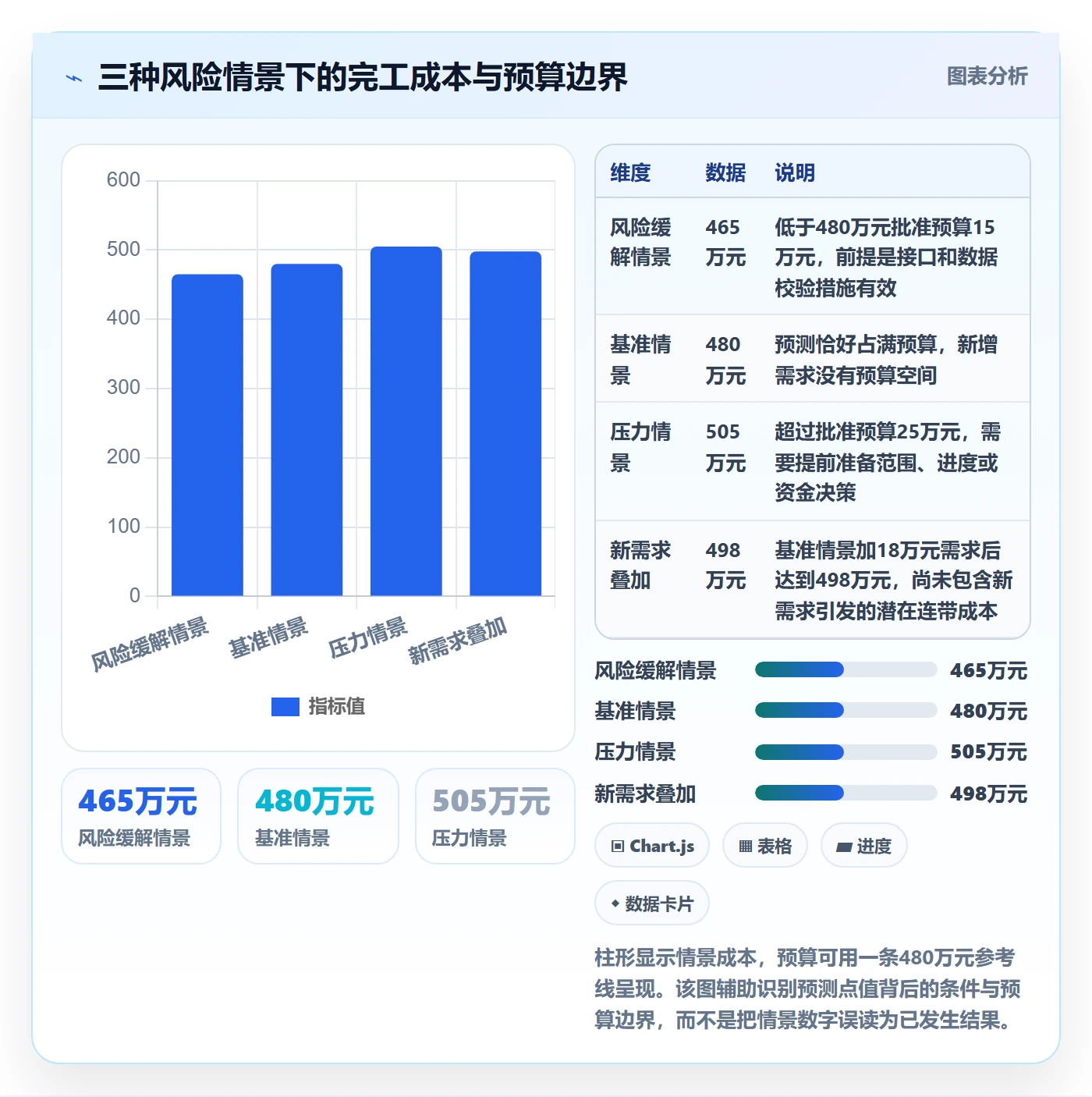Click the progress icon in 进度 chip
Viewport: 1092px width, 1097px height.
click(844, 847)
